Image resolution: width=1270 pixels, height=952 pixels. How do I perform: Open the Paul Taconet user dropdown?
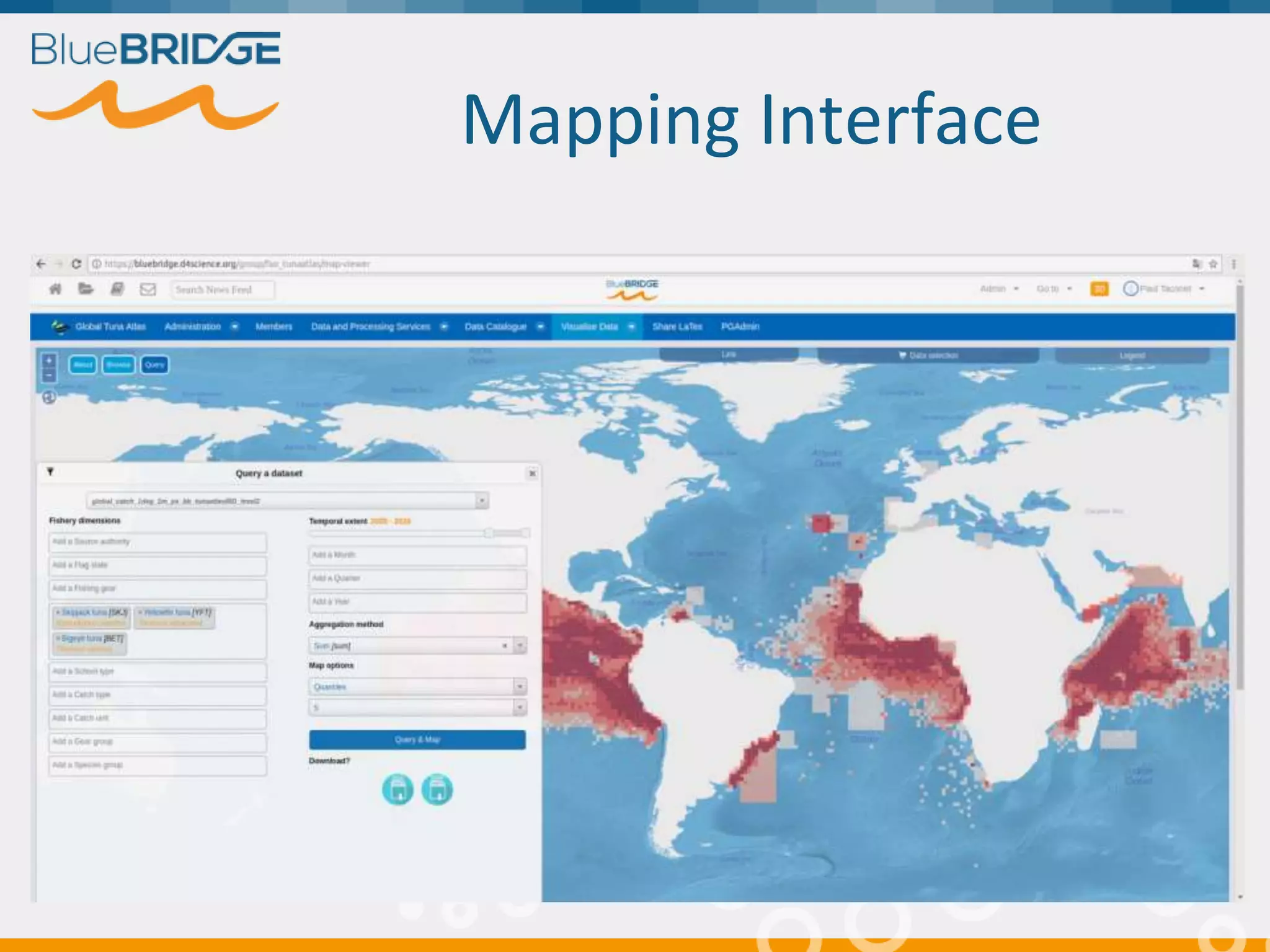[x=1172, y=289]
